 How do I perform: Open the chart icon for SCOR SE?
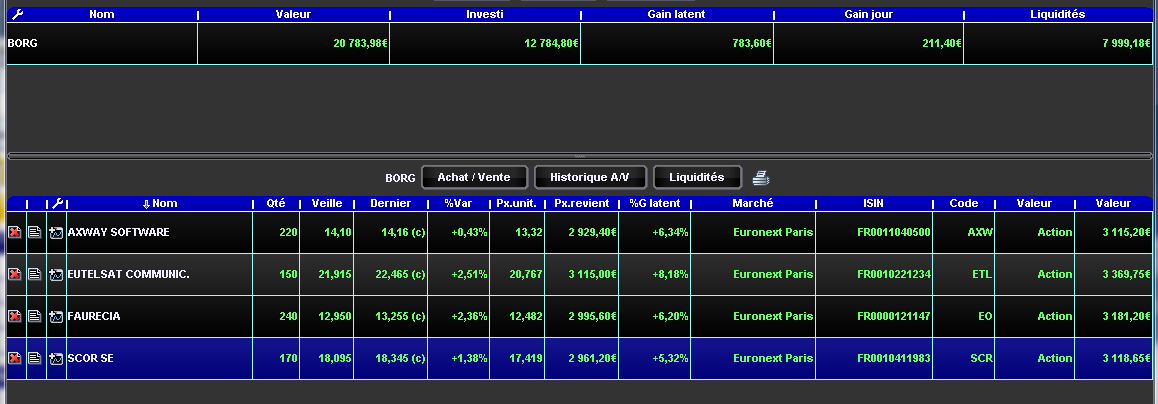coord(56,358)
